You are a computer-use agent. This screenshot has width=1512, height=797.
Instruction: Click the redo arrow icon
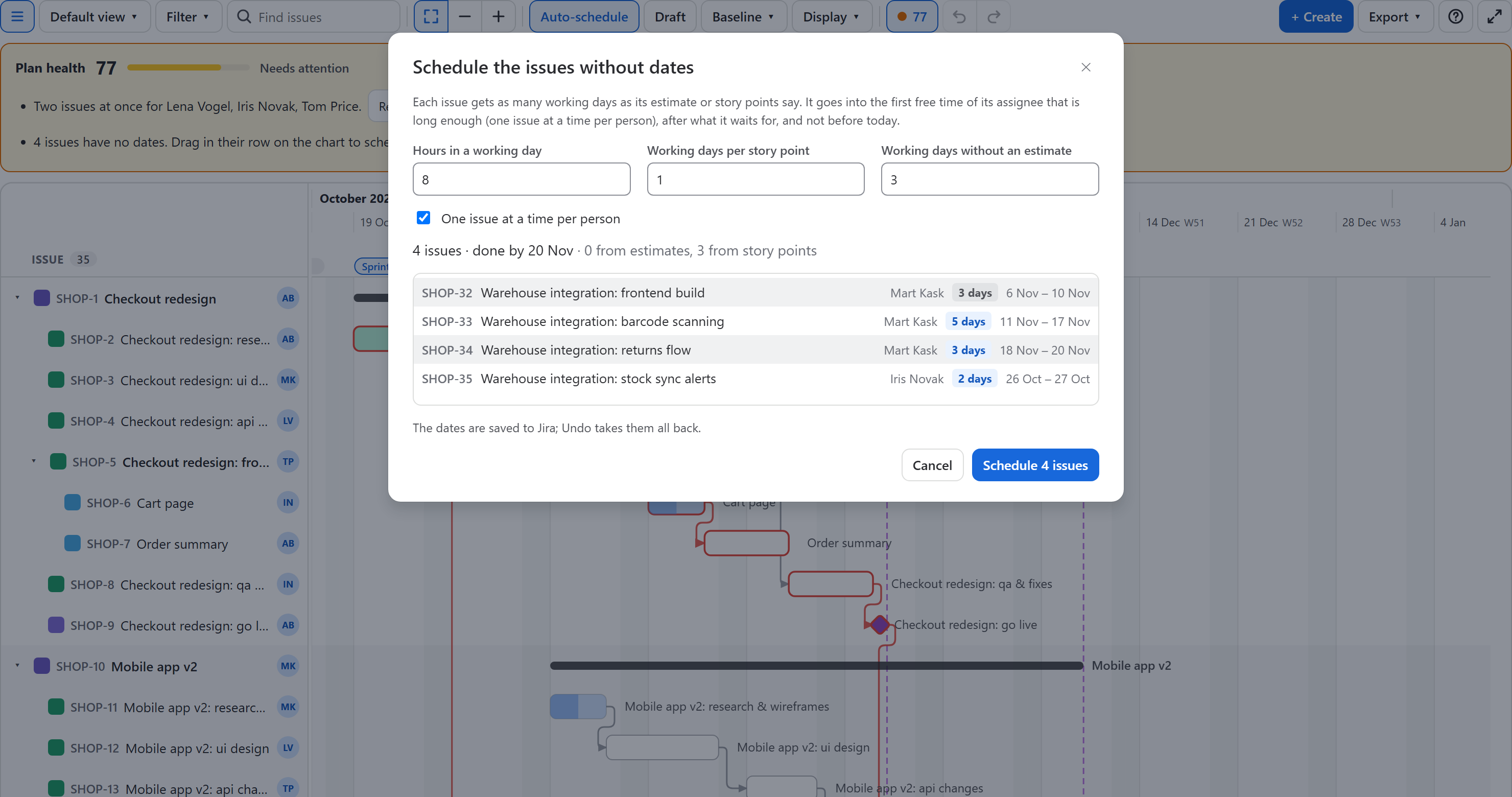tap(993, 16)
